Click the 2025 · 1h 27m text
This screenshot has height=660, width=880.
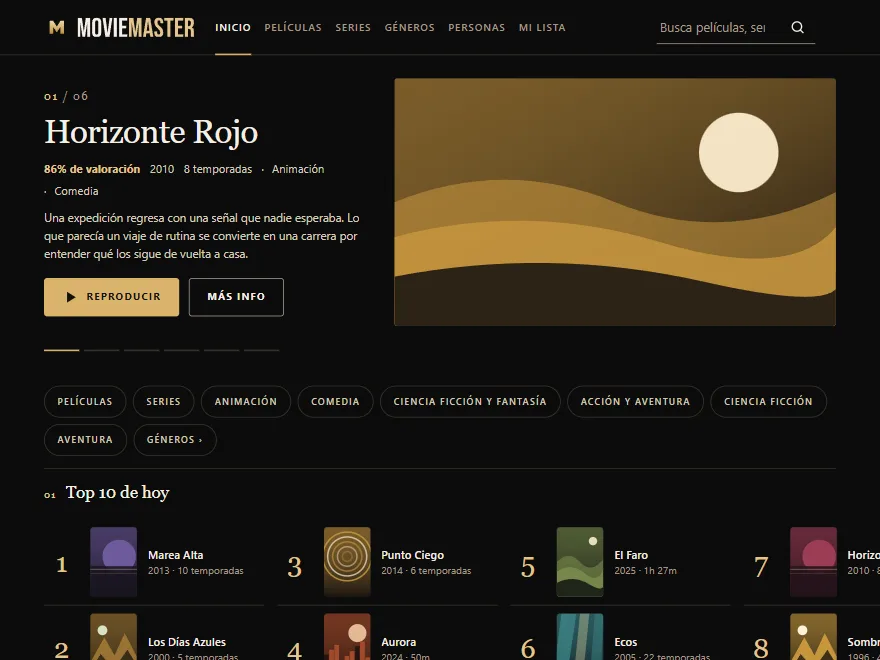tap(645, 571)
